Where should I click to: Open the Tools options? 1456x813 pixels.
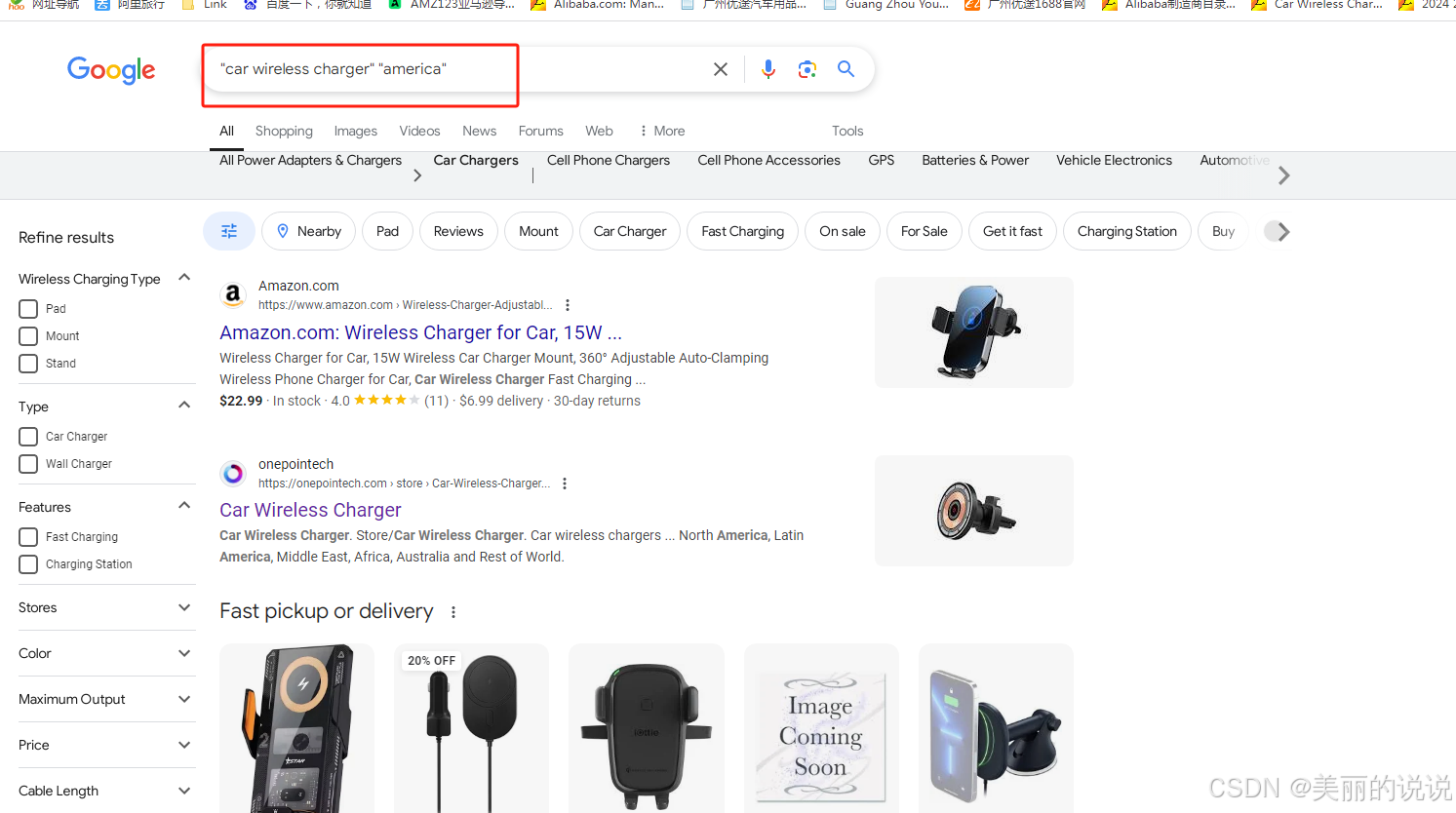click(x=847, y=131)
